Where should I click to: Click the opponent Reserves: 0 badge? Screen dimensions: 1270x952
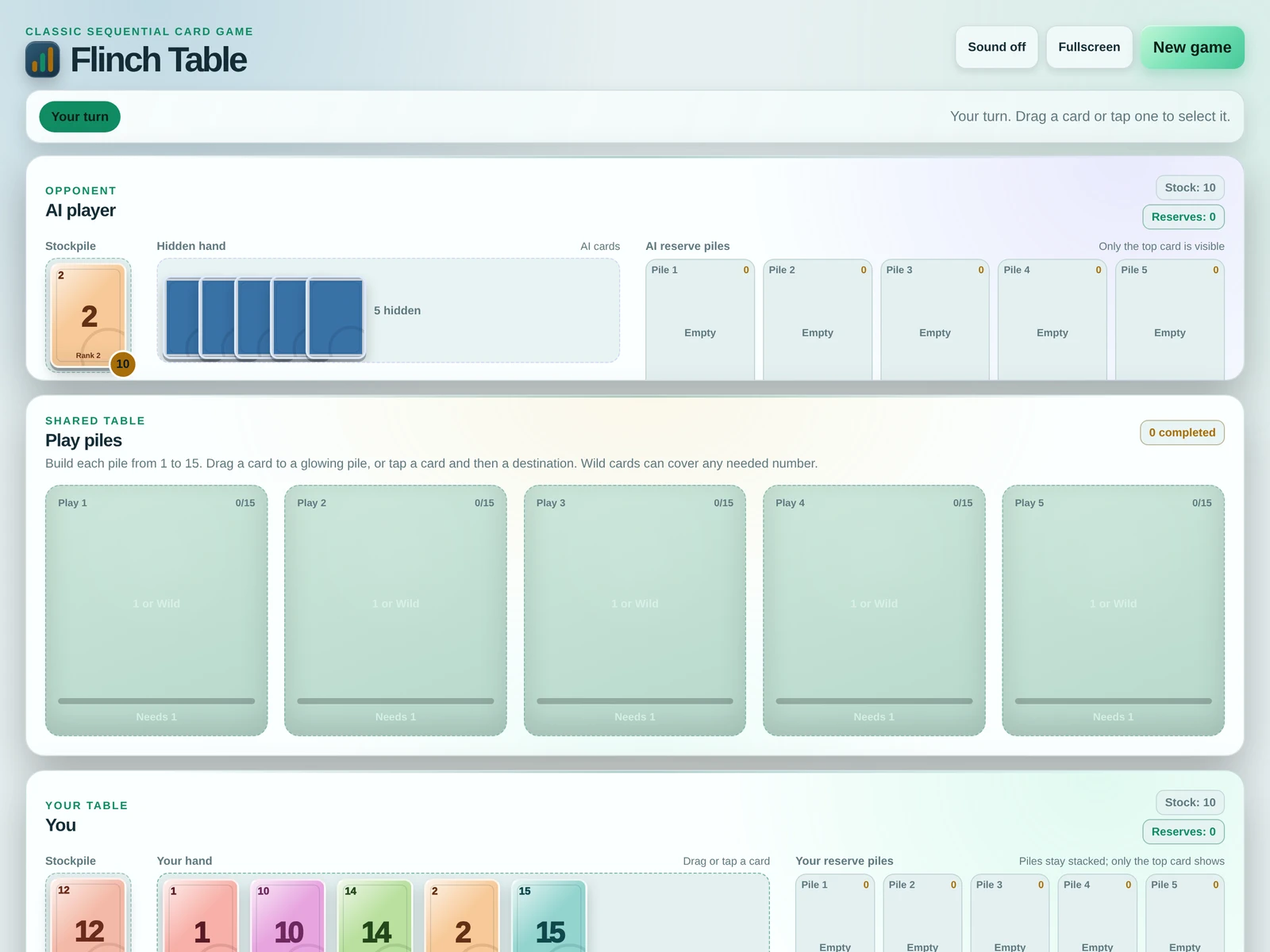[x=1183, y=217]
